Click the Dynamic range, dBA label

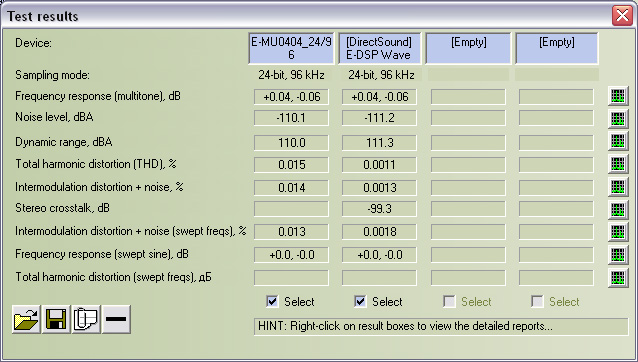click(x=63, y=142)
